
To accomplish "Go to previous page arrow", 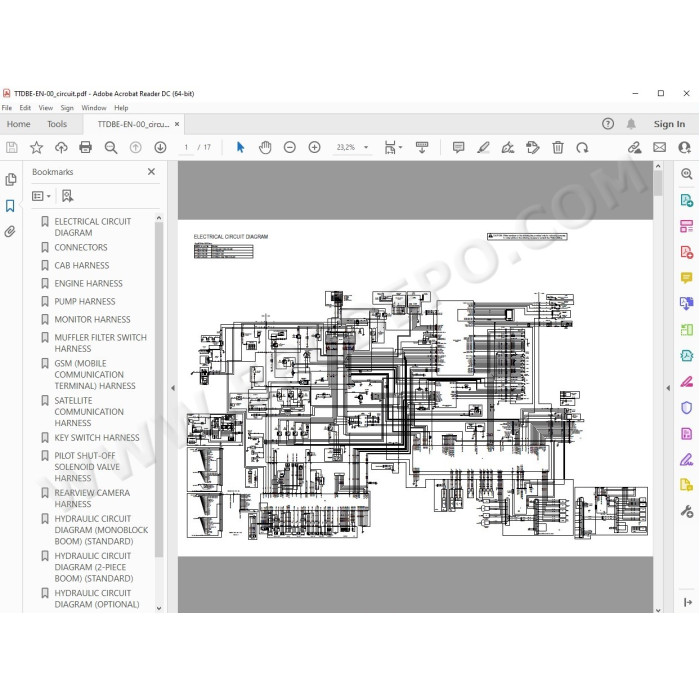I will [135, 147].
